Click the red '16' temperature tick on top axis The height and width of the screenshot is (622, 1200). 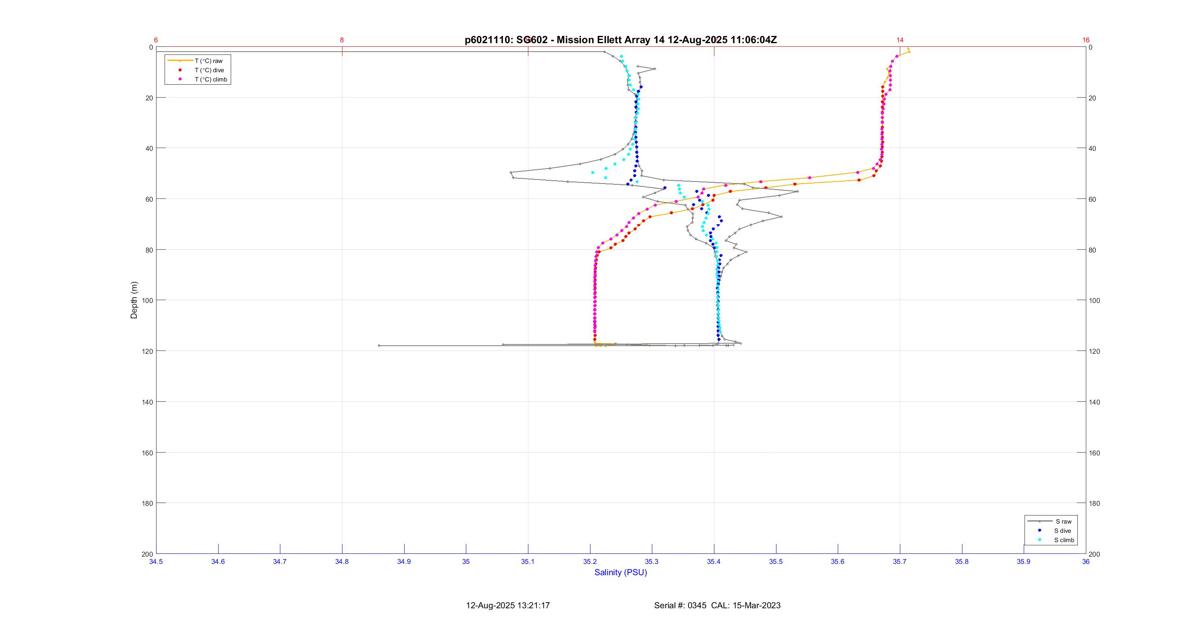click(1086, 40)
